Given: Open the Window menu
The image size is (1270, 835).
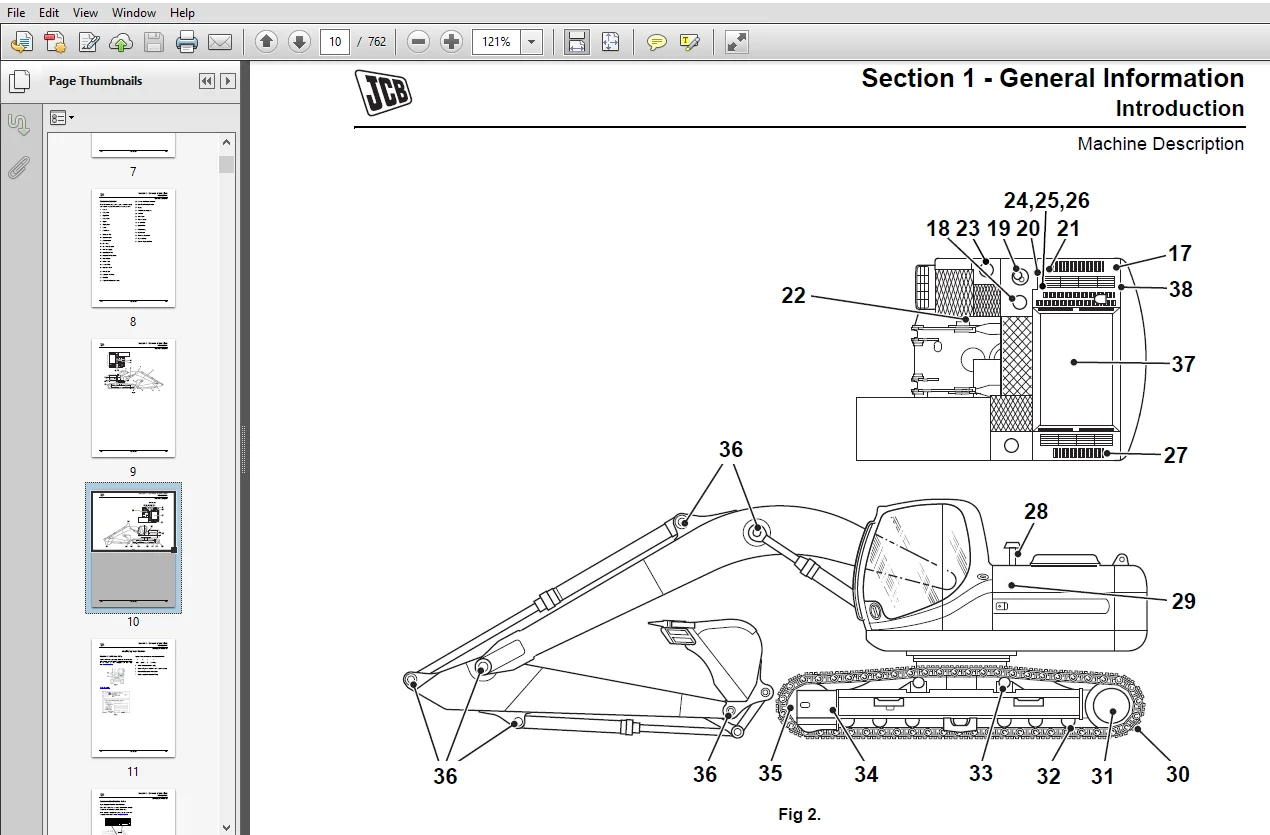Looking at the screenshot, I should click(133, 13).
